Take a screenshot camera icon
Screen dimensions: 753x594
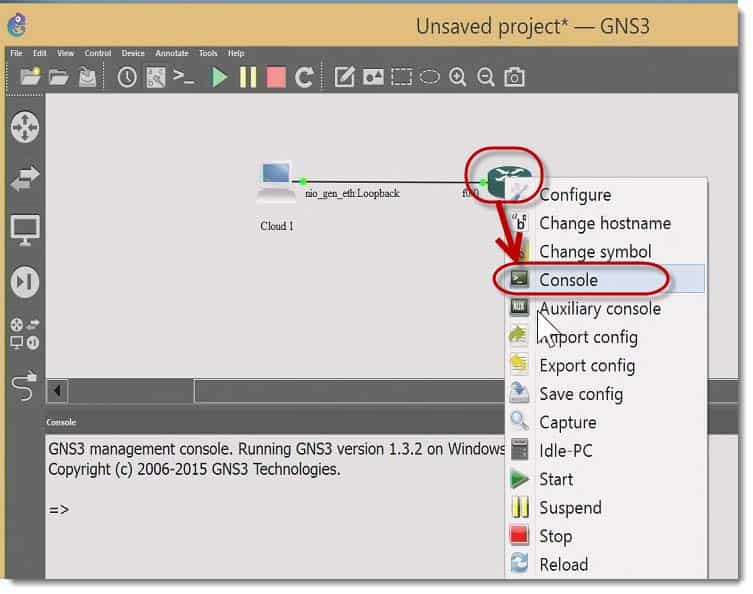(514, 77)
